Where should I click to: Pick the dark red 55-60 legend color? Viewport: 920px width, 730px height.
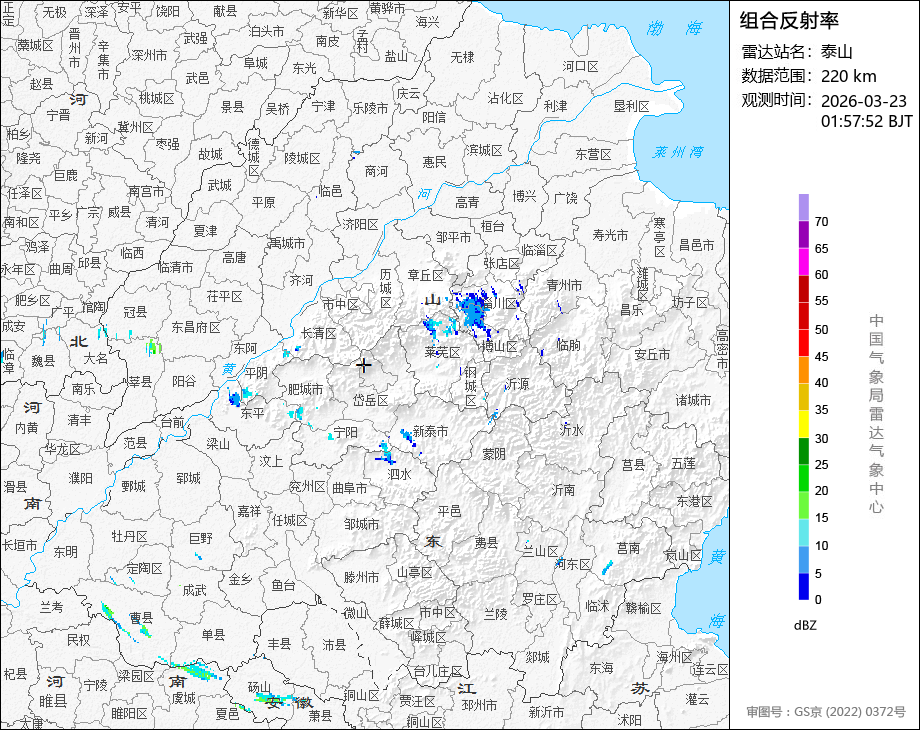tap(804, 288)
